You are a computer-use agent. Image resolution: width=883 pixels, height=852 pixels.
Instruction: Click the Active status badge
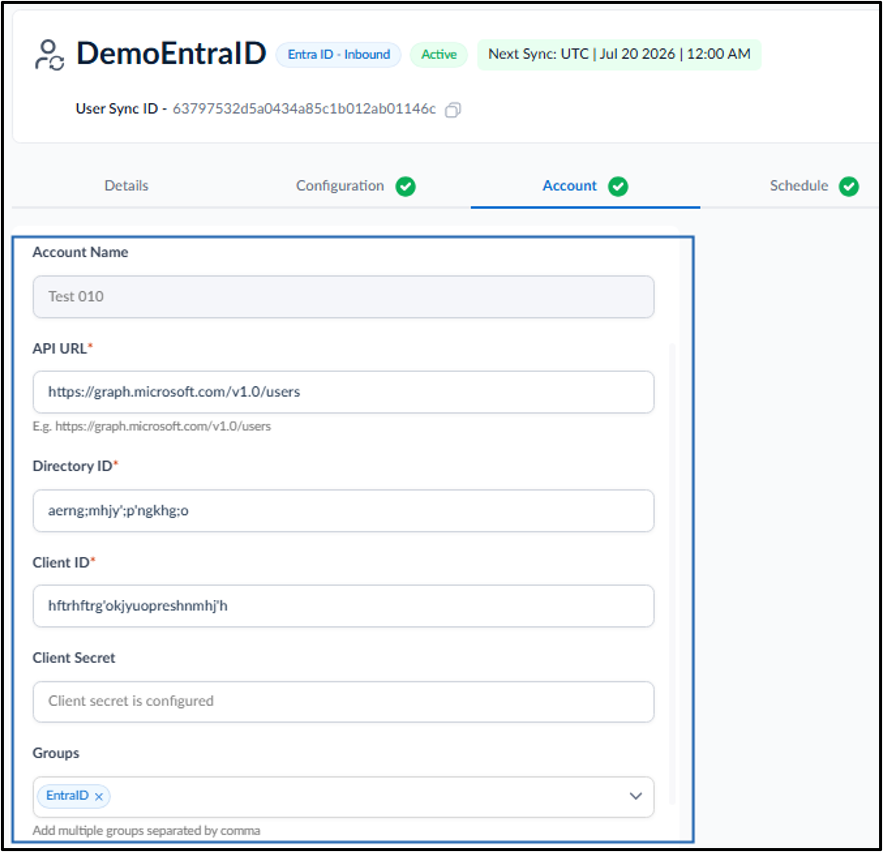439,55
